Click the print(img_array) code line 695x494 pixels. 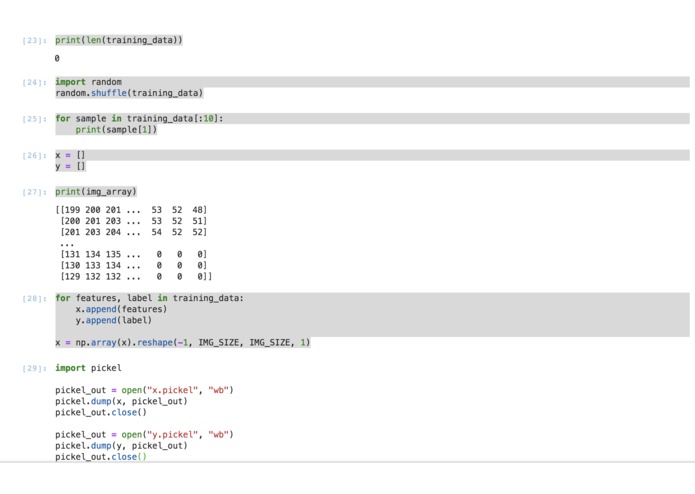[96, 192]
